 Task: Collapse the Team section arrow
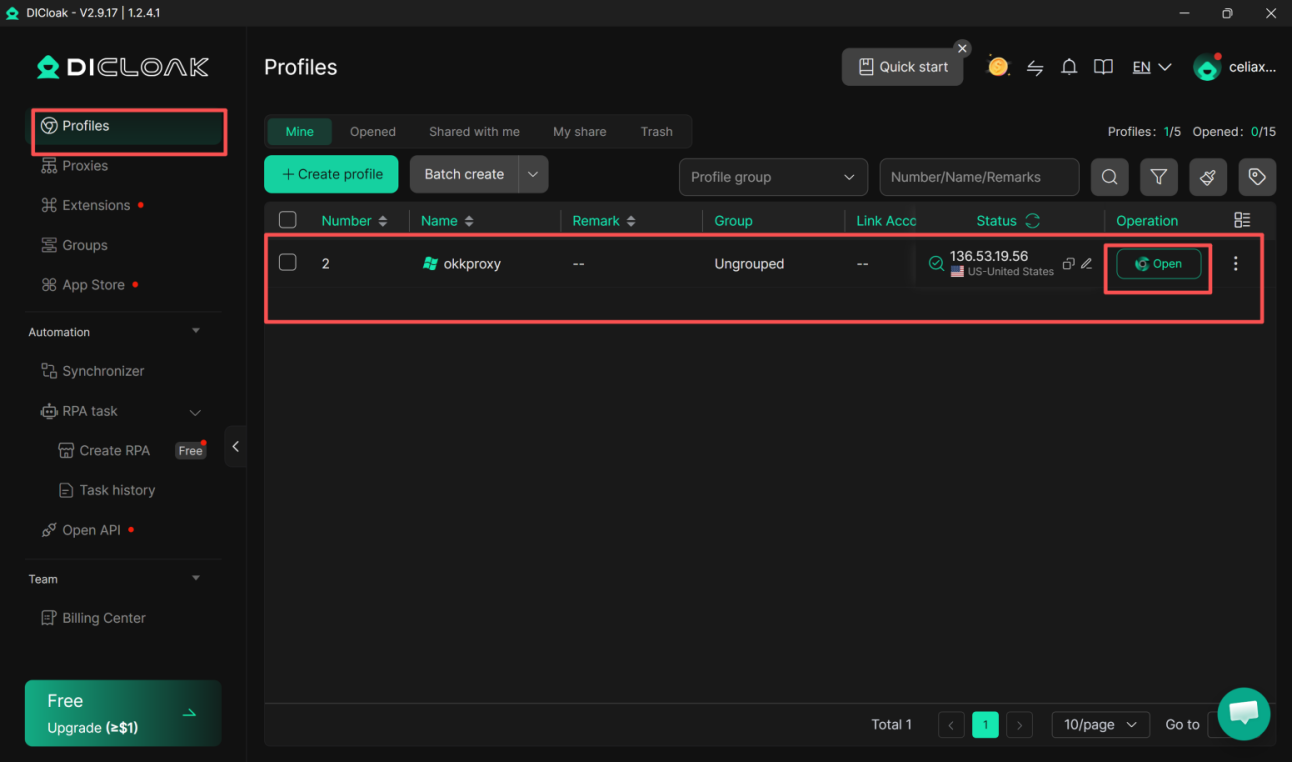(196, 578)
